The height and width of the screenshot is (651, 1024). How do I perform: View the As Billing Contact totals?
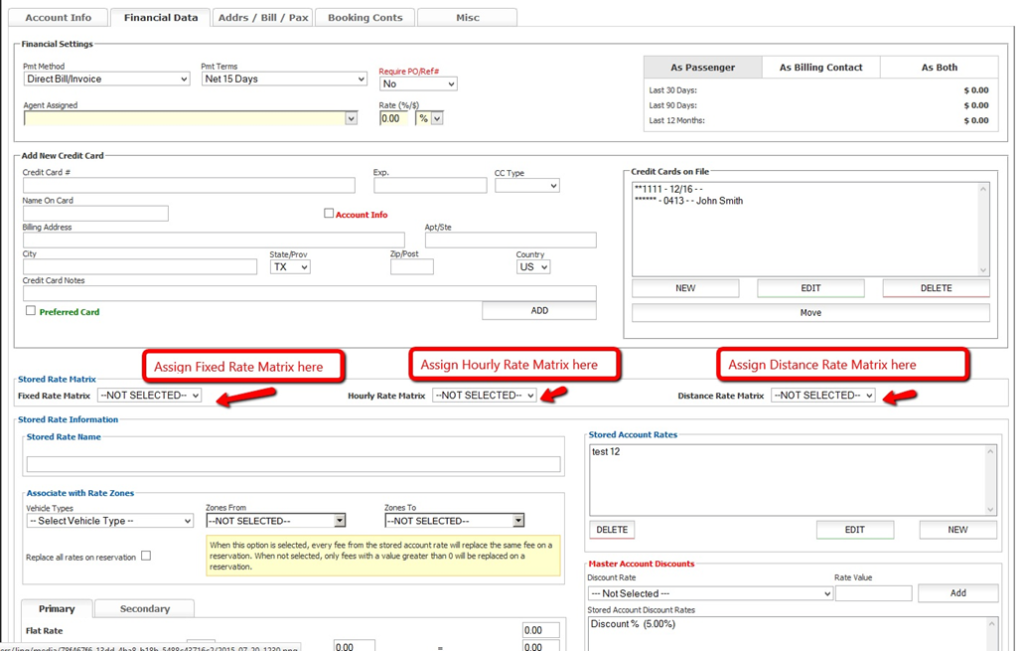(820, 67)
